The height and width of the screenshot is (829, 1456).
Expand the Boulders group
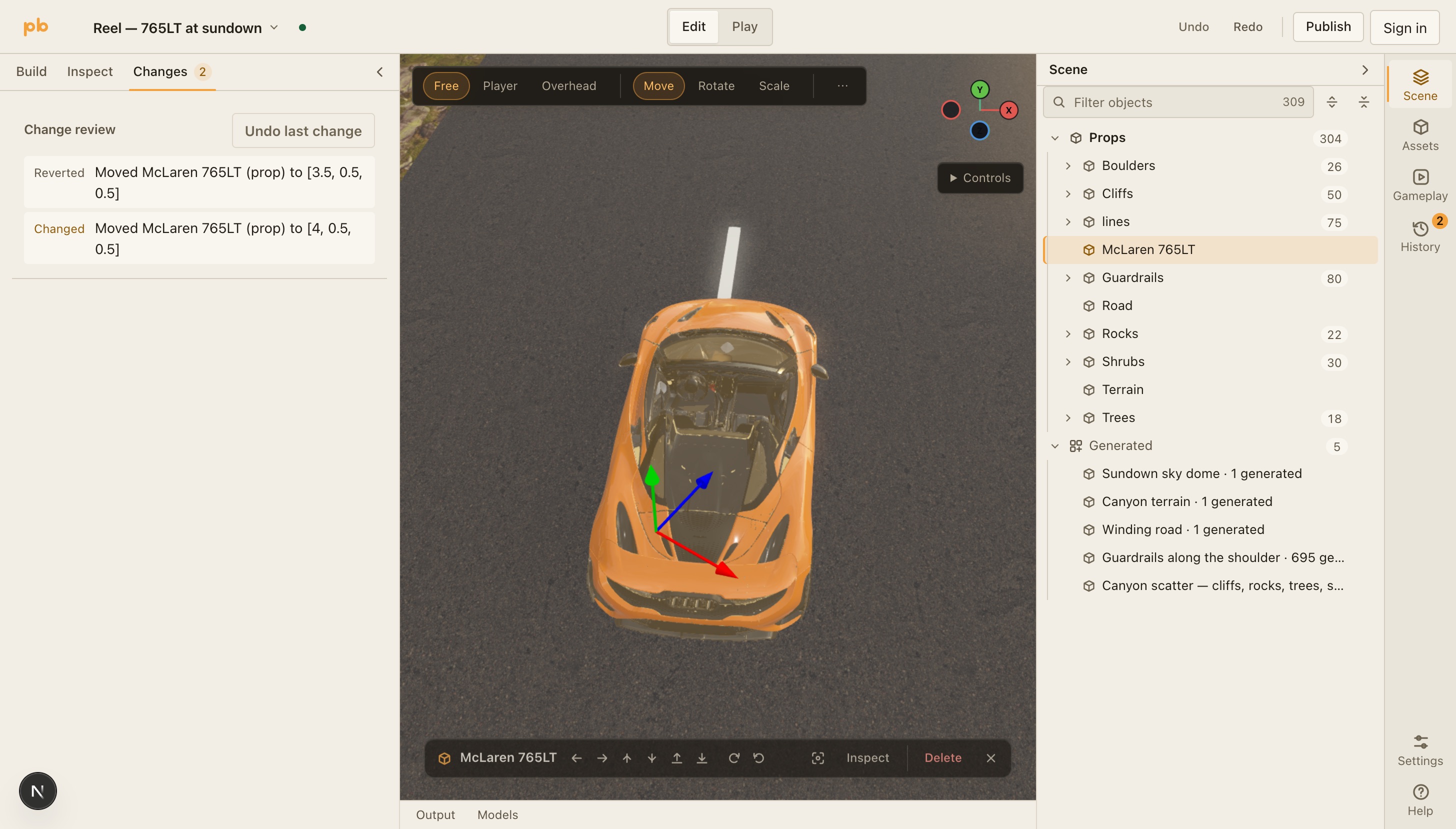pos(1068,165)
